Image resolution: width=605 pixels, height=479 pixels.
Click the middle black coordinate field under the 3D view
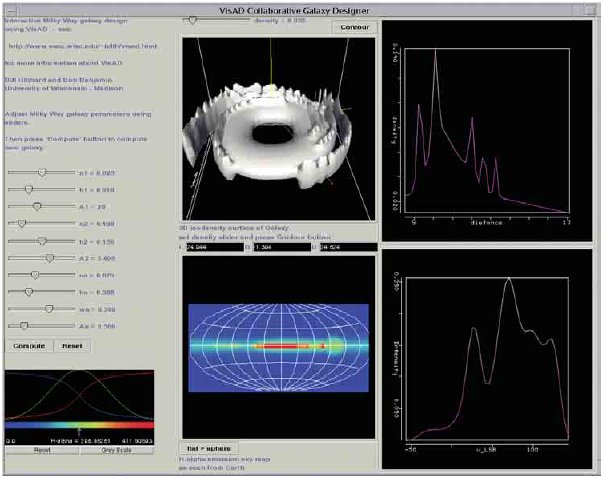pos(282,247)
